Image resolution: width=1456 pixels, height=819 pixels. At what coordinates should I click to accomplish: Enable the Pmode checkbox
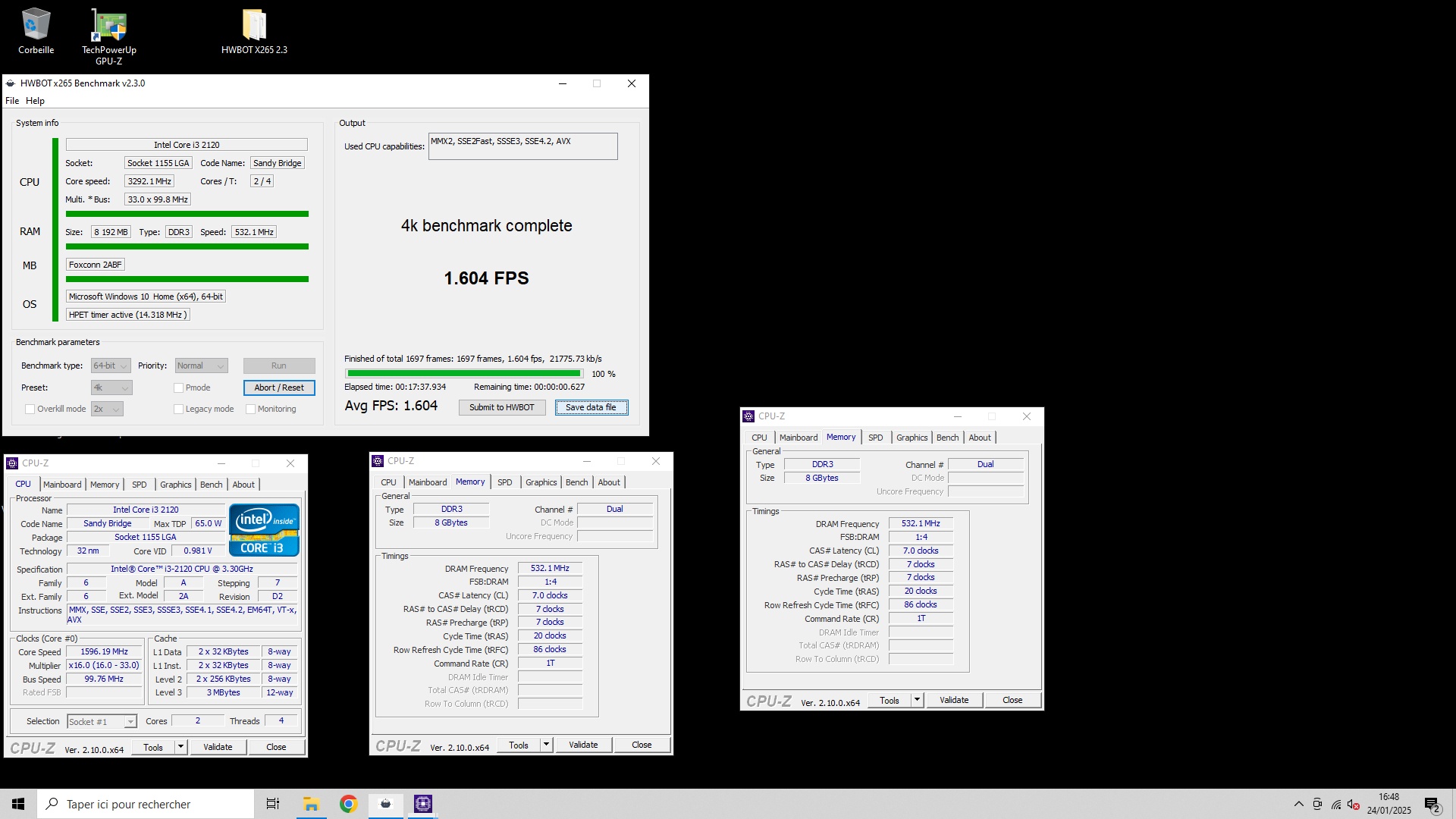pyautogui.click(x=179, y=388)
